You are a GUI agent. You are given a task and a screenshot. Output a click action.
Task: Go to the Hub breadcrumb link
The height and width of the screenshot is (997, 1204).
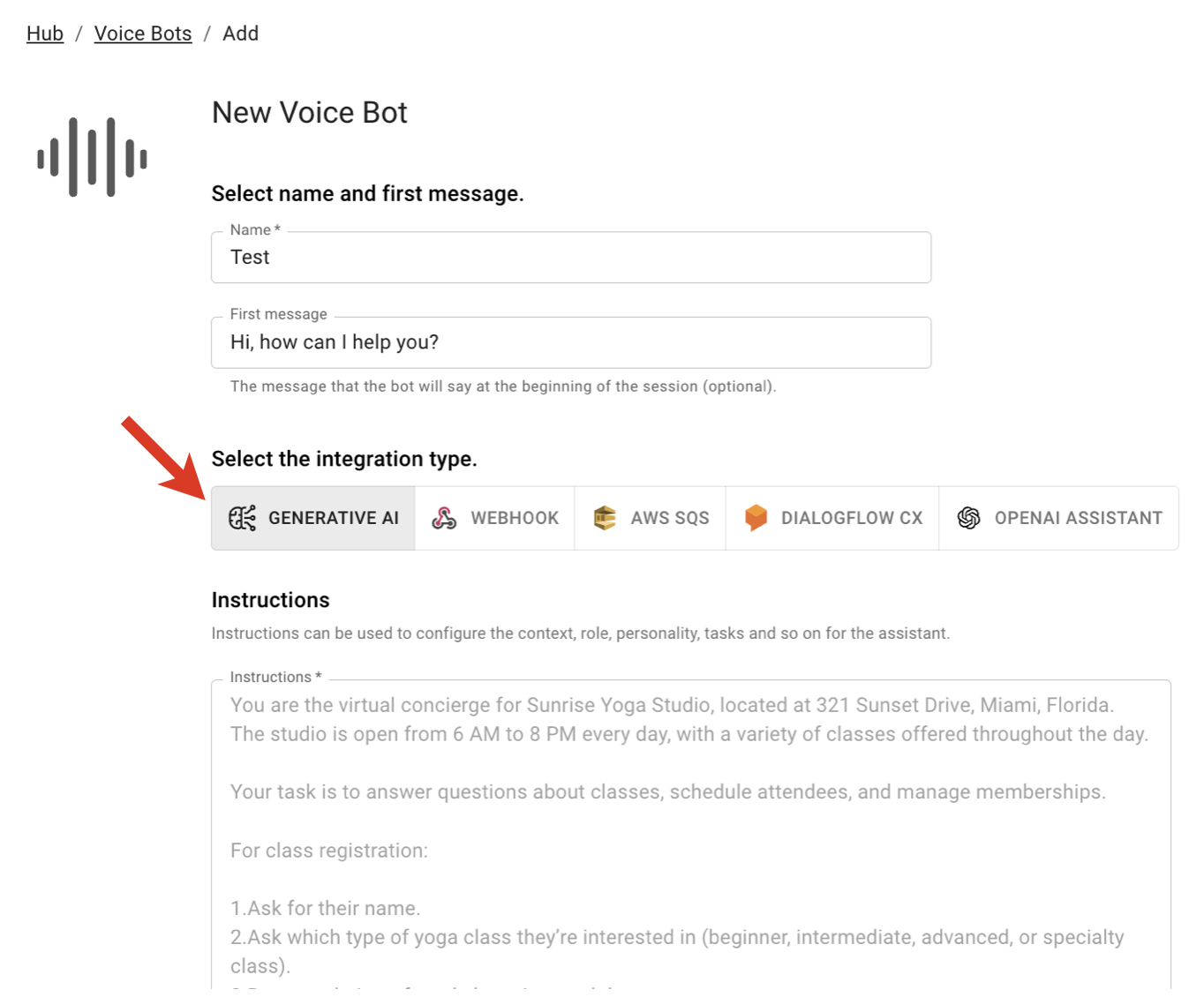pos(45,34)
